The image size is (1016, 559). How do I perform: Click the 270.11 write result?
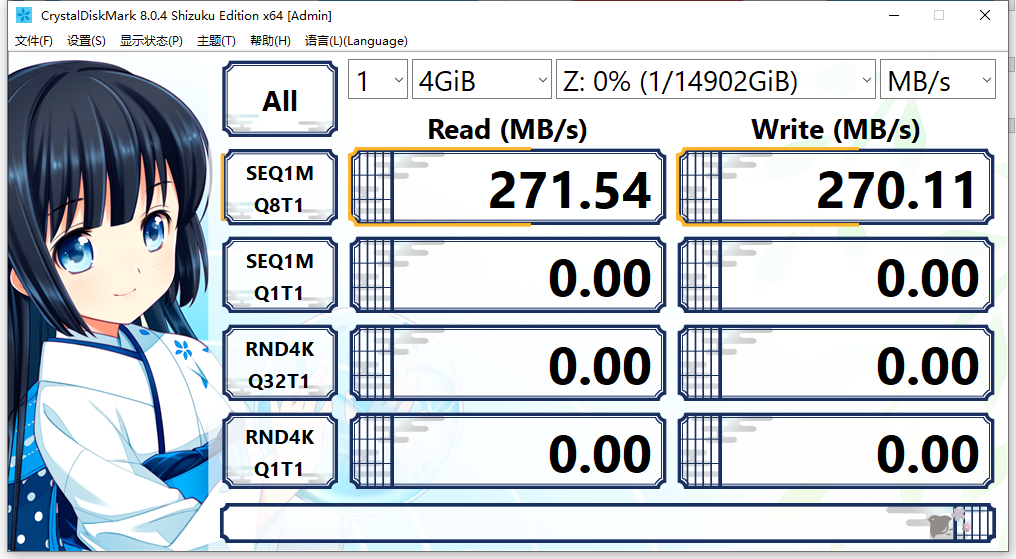pyautogui.click(x=835, y=188)
